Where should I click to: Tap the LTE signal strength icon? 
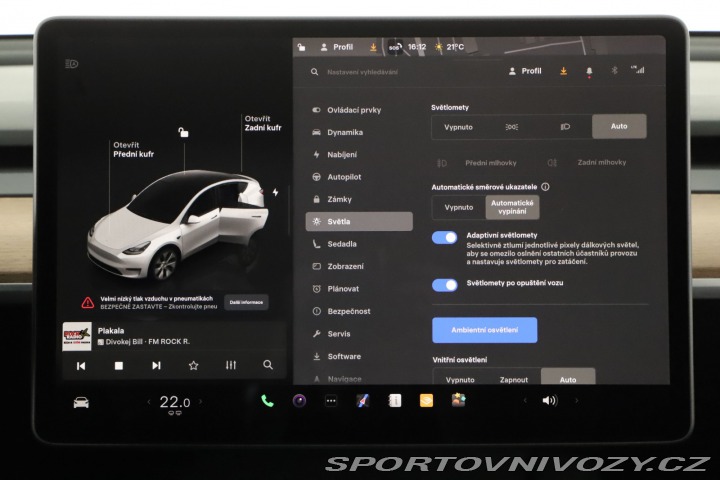click(x=637, y=70)
